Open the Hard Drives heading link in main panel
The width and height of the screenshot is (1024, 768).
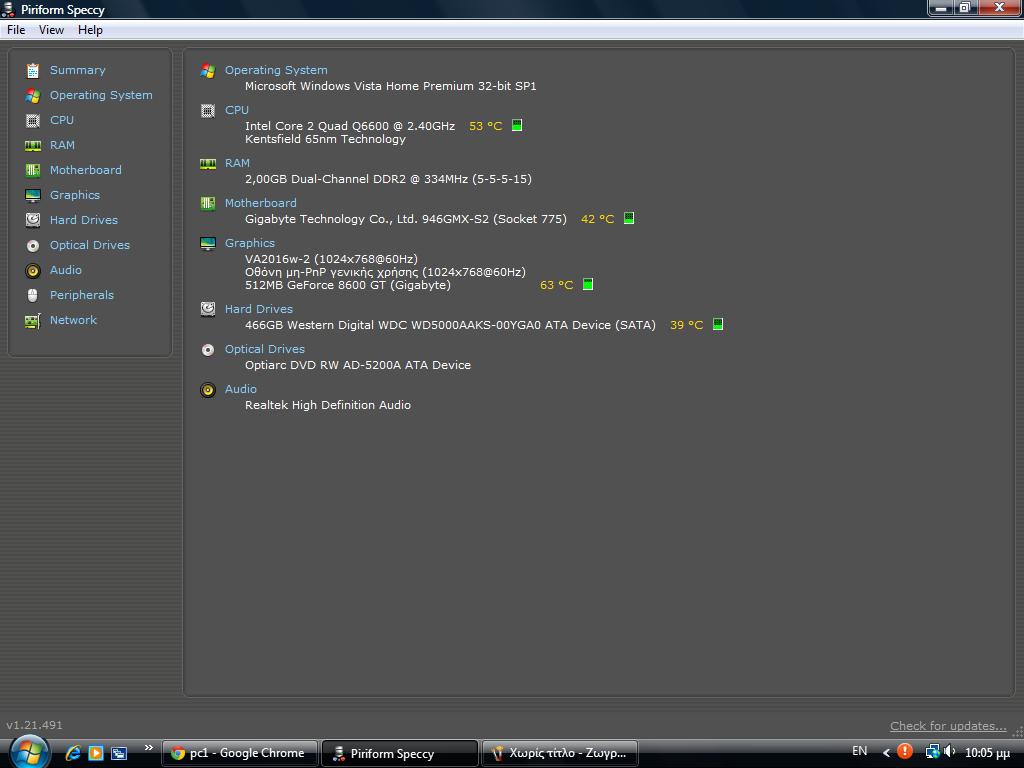(x=259, y=309)
